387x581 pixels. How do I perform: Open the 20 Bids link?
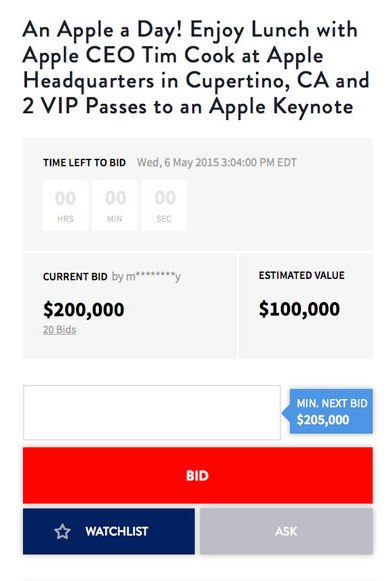[59, 330]
